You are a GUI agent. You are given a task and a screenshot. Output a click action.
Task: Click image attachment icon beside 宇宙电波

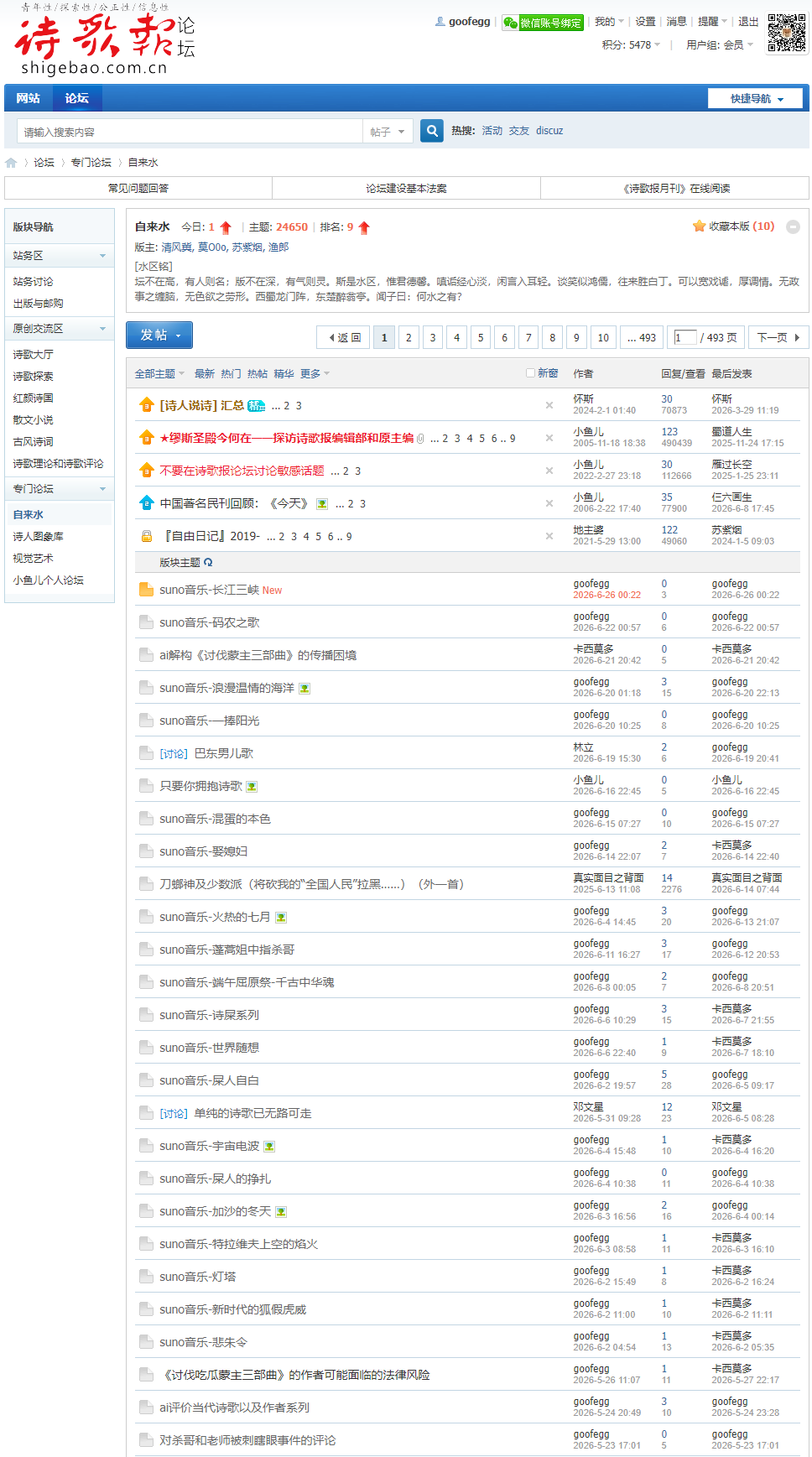(x=269, y=1147)
